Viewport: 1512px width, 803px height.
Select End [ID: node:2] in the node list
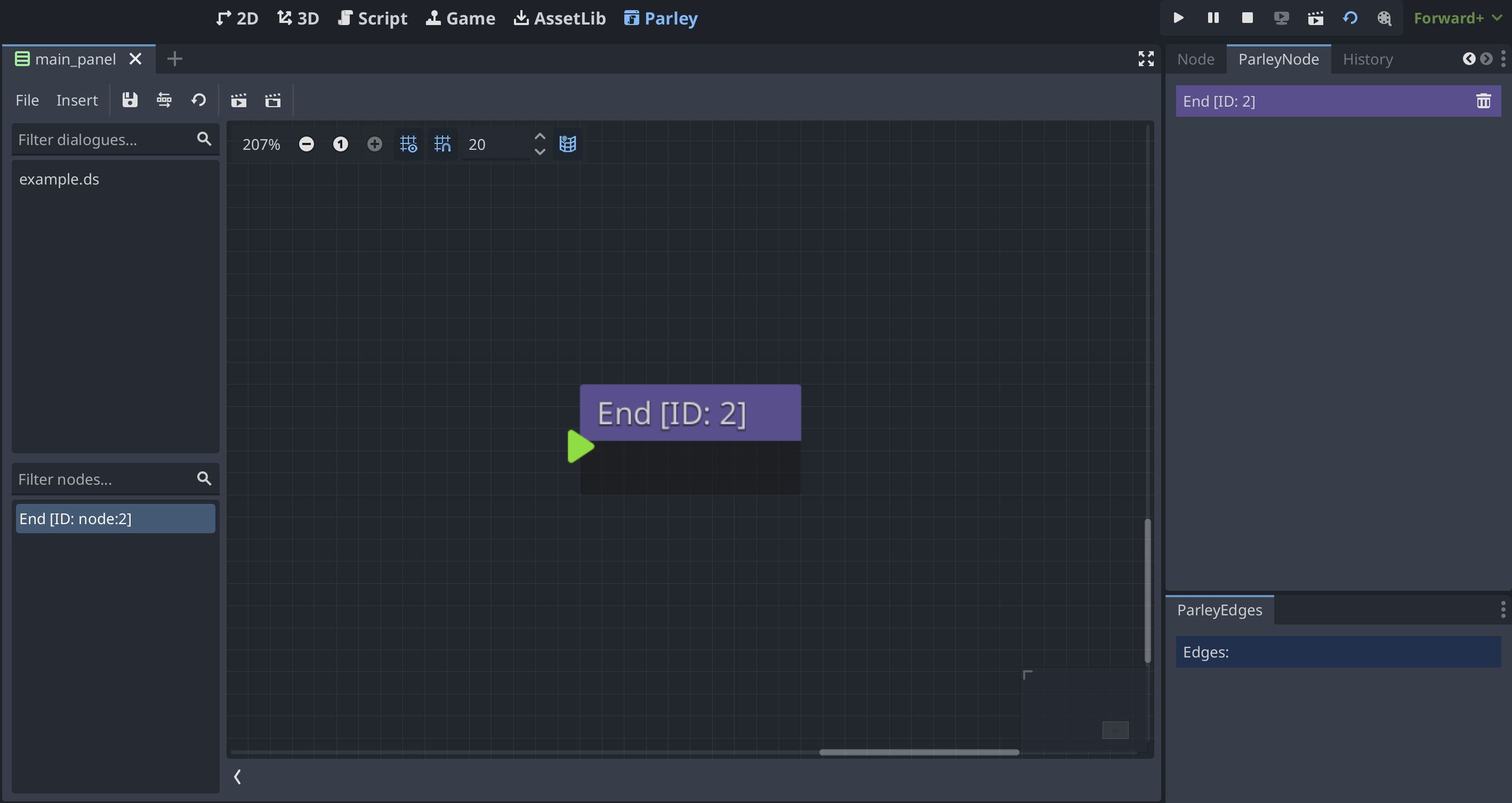(115, 518)
